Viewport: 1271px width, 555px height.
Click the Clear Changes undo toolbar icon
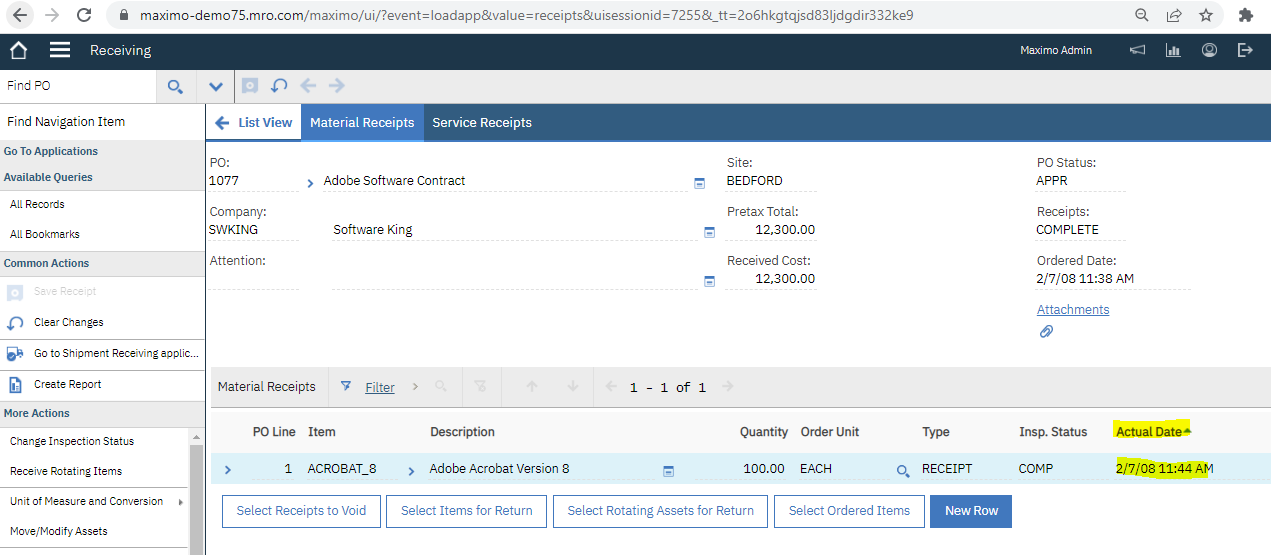coord(279,86)
